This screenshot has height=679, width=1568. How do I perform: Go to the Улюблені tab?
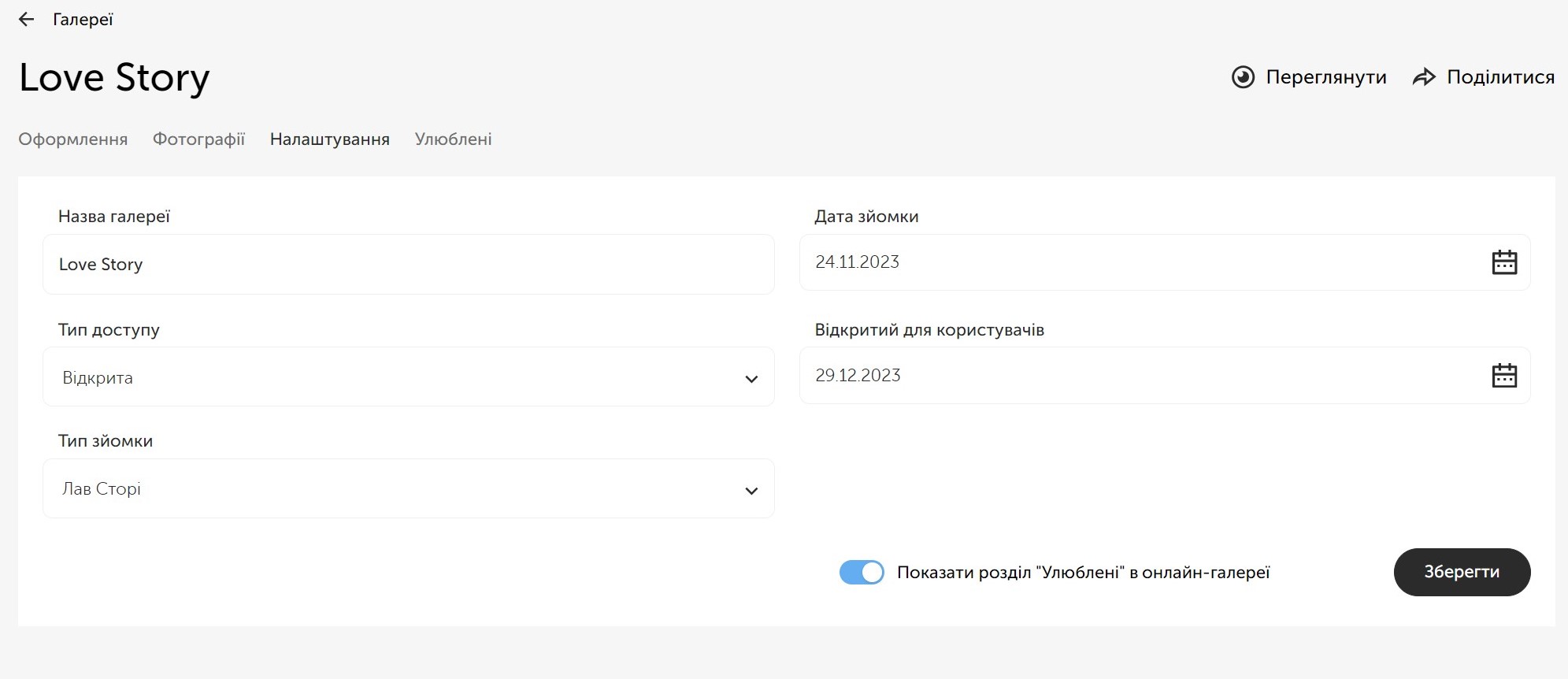point(453,139)
